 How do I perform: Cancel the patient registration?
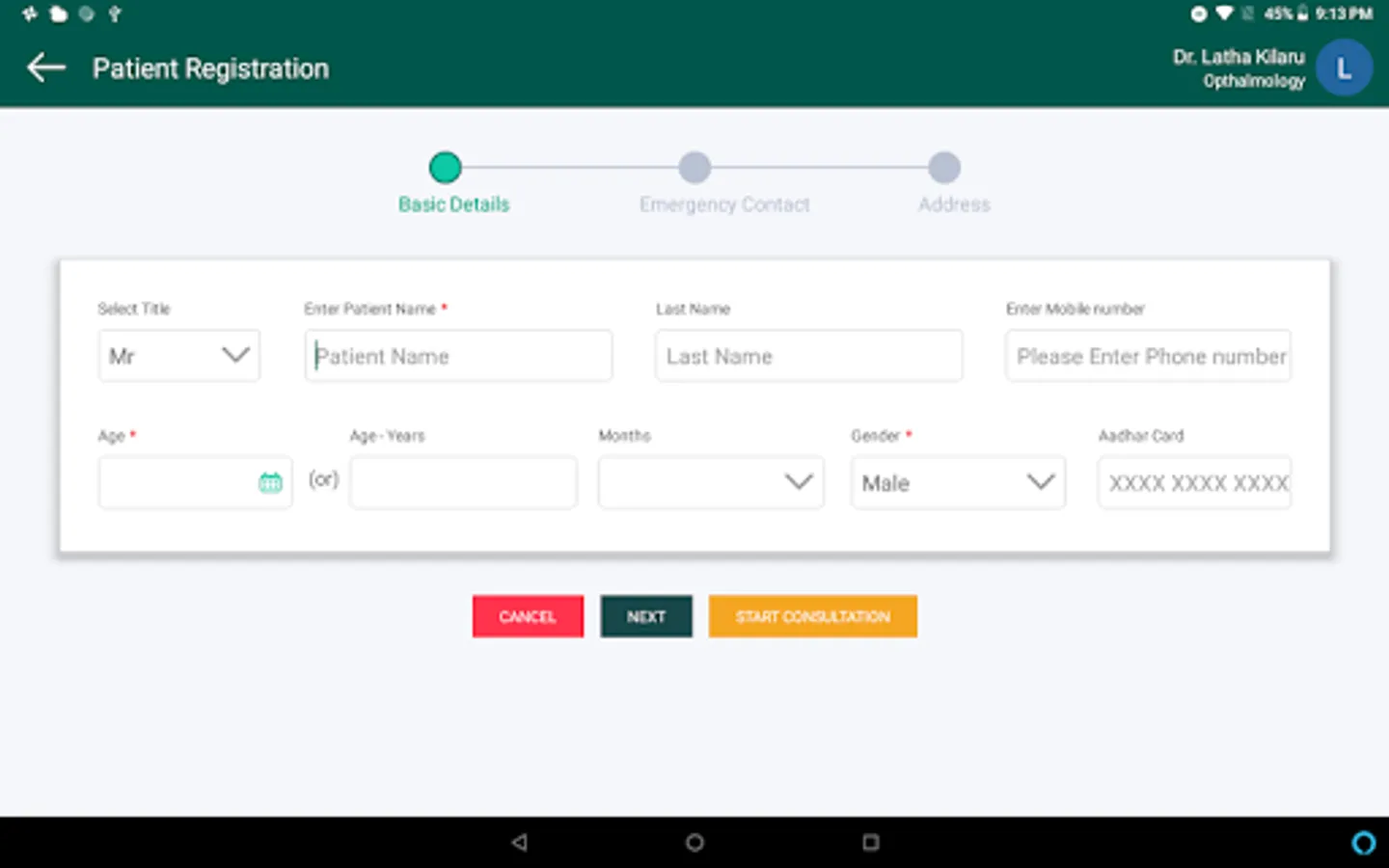(528, 616)
